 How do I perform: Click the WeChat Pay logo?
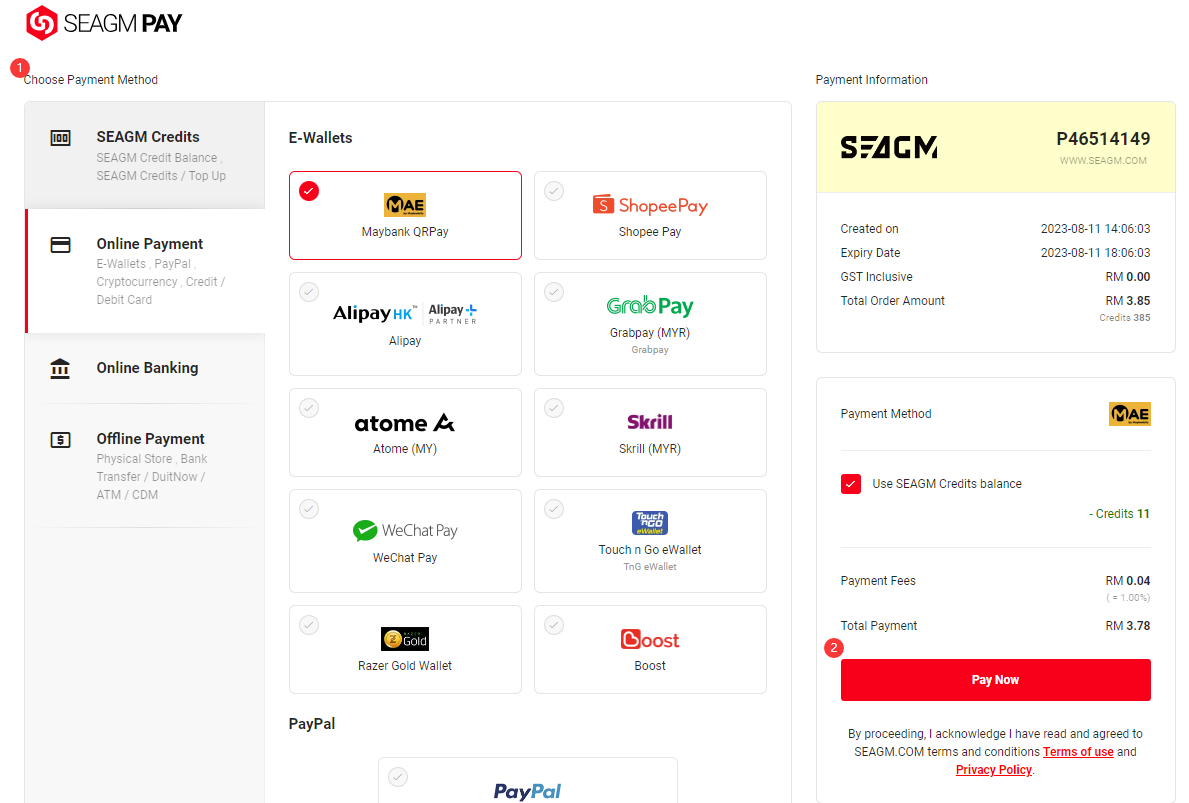(405, 530)
